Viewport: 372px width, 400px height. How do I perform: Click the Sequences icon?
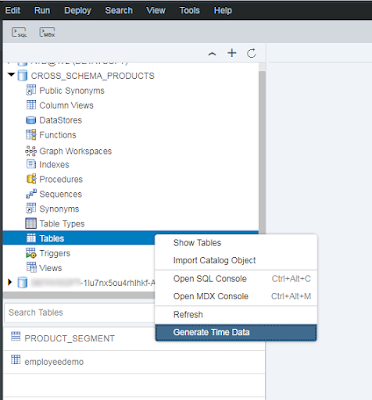pyautogui.click(x=31, y=194)
